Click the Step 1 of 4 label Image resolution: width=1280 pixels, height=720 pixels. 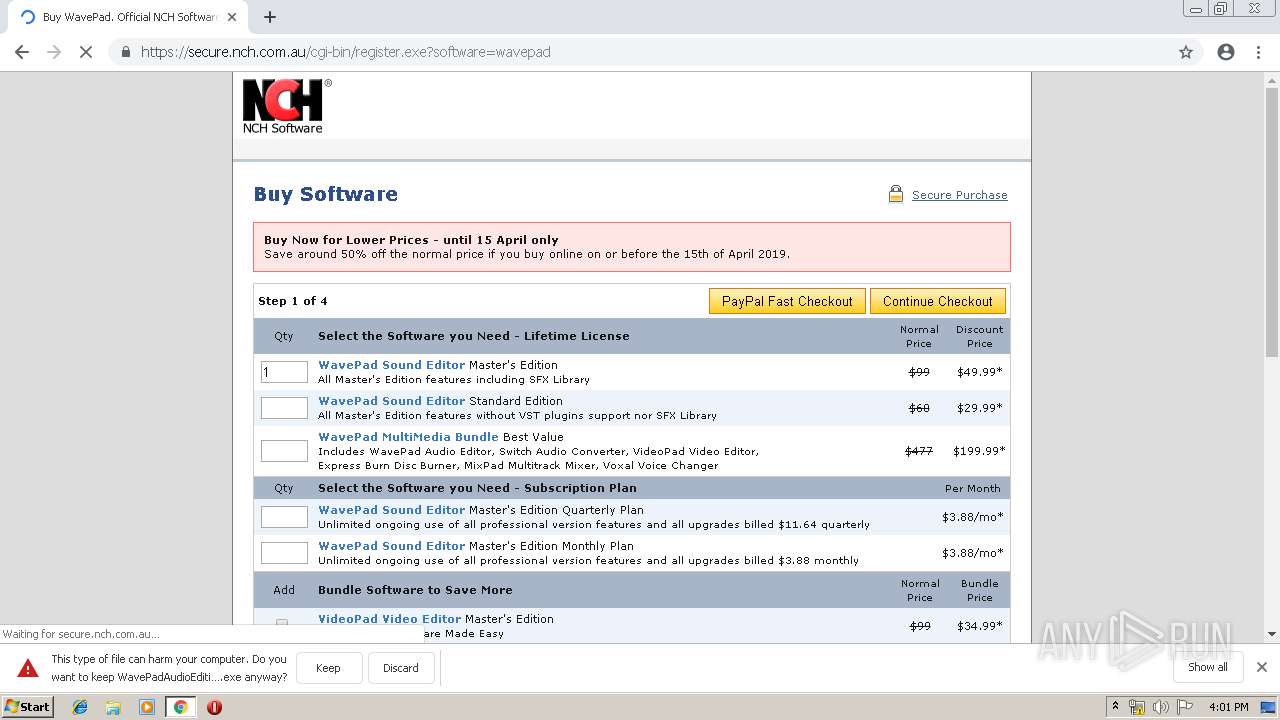click(293, 301)
